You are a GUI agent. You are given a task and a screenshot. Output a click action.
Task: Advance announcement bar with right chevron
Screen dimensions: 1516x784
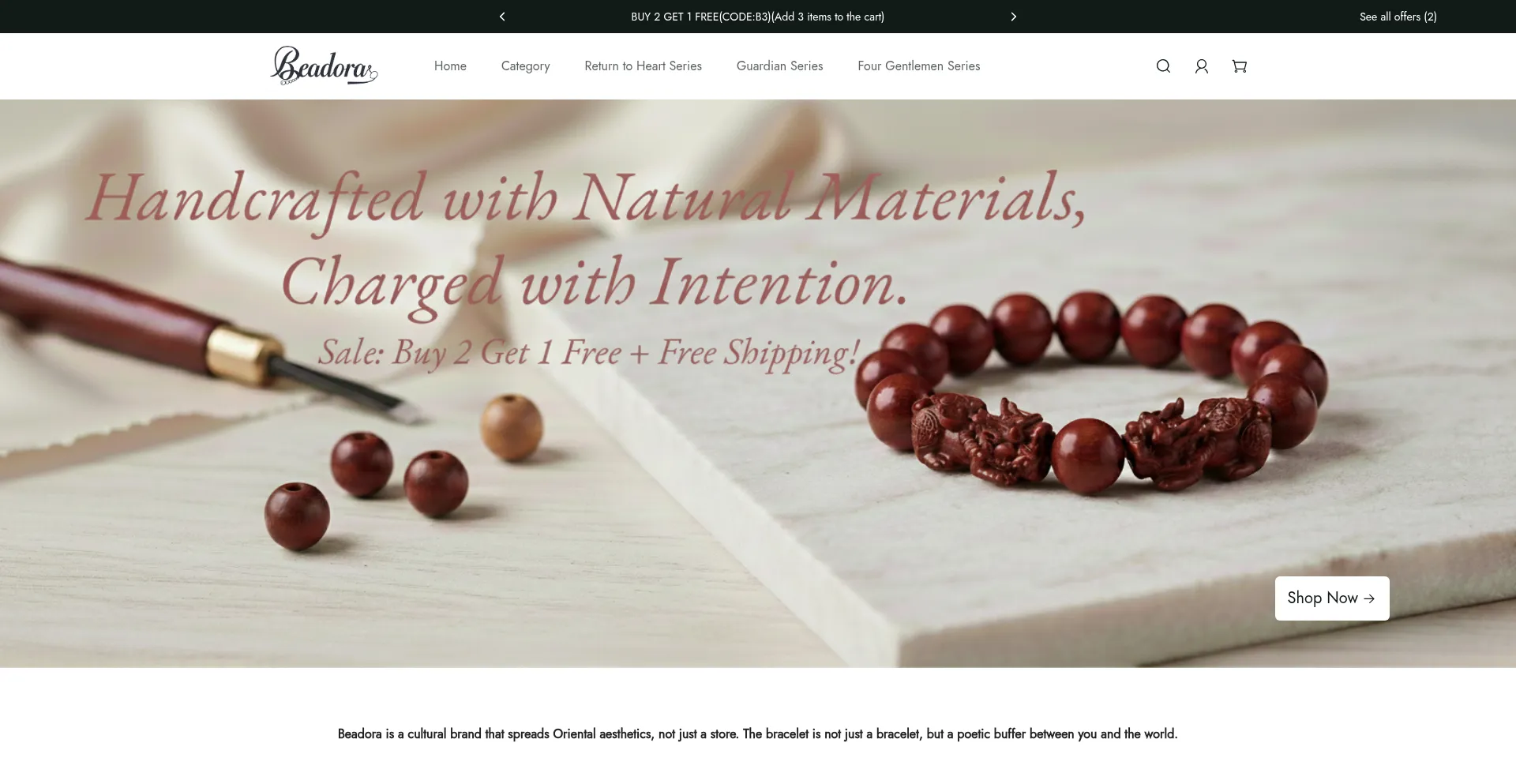point(1014,17)
